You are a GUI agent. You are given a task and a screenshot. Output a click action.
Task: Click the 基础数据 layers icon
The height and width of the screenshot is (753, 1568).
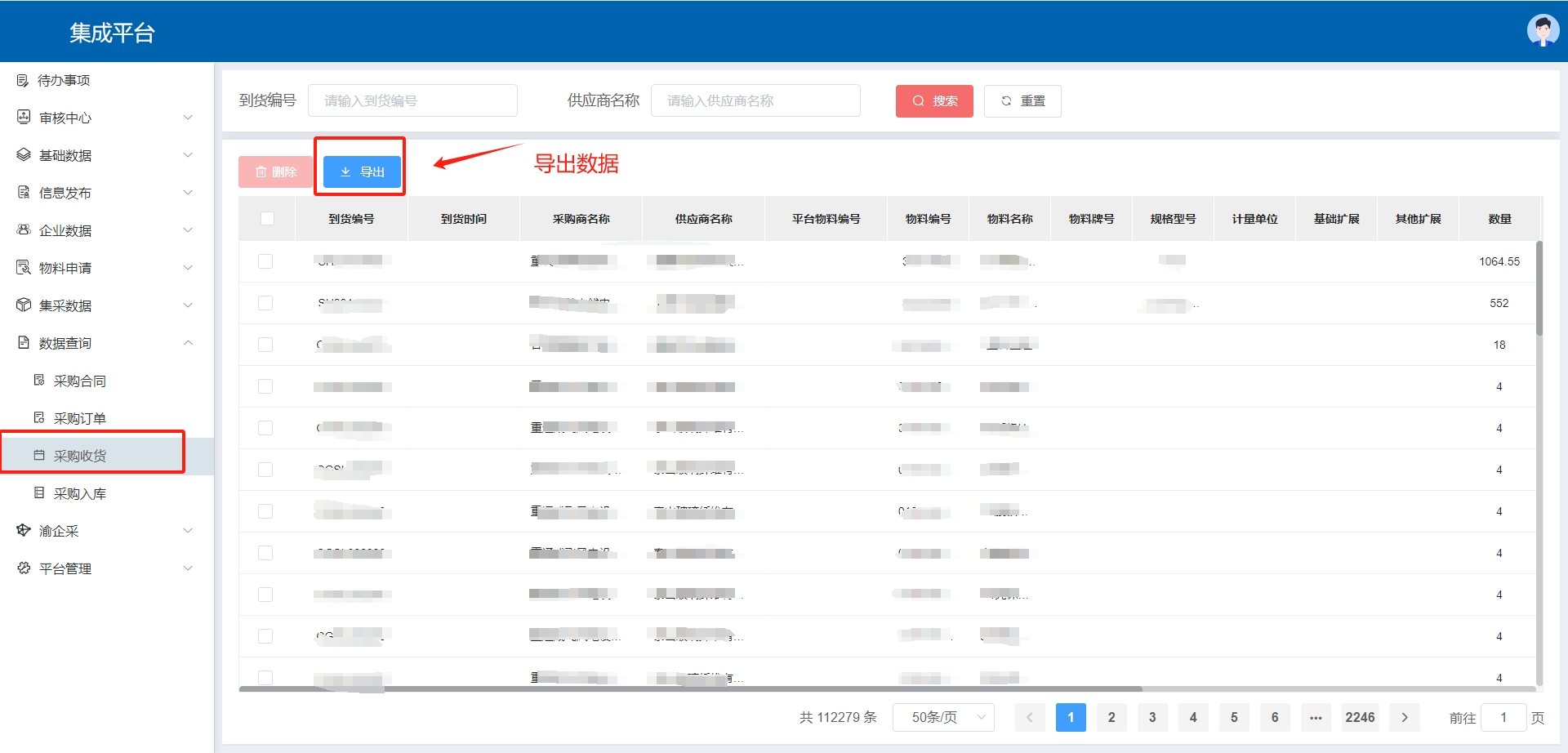pos(24,155)
